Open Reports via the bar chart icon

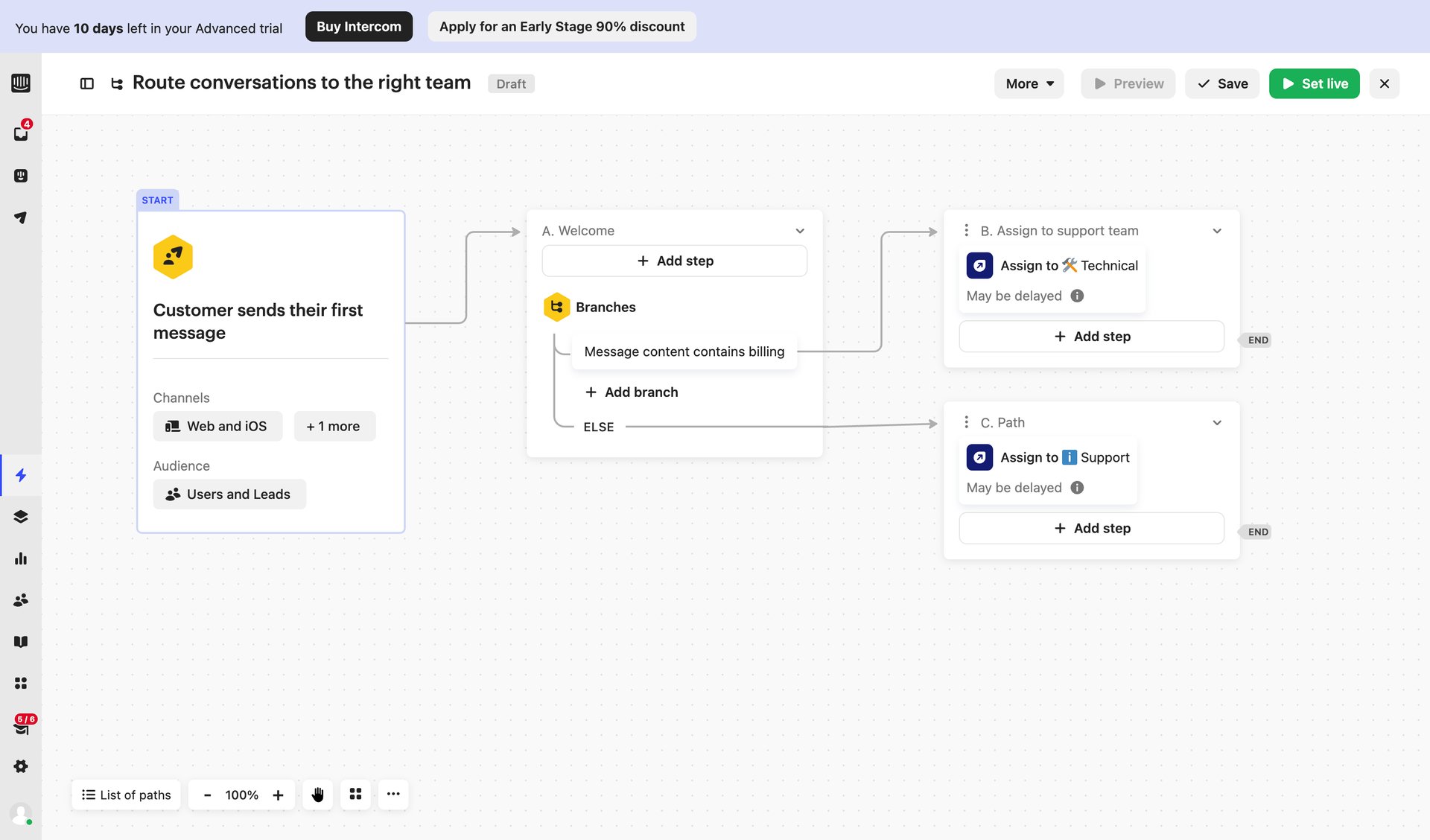(x=21, y=559)
